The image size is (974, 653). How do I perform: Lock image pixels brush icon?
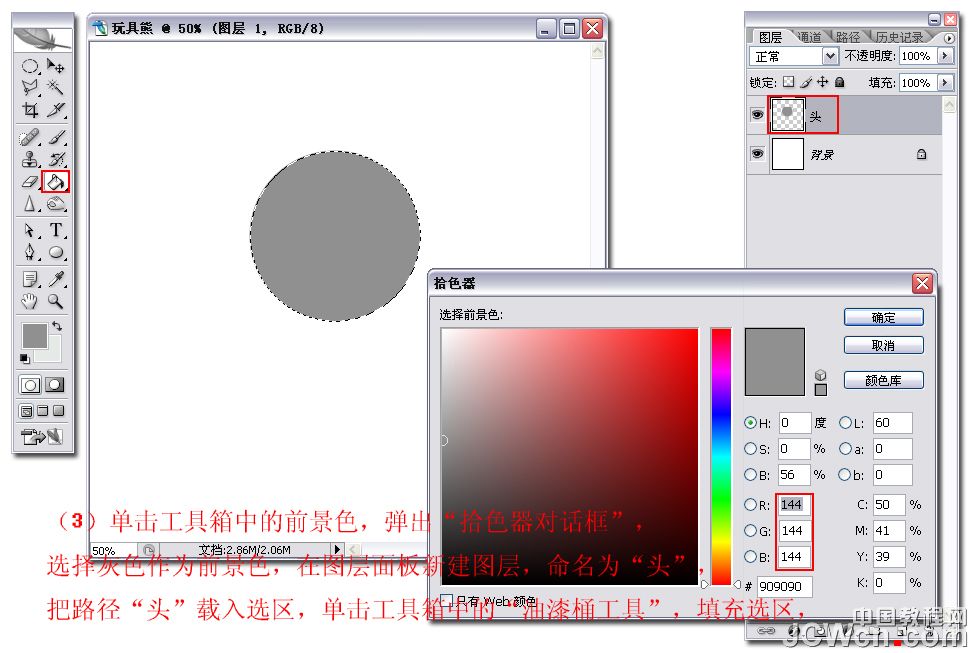tap(806, 82)
